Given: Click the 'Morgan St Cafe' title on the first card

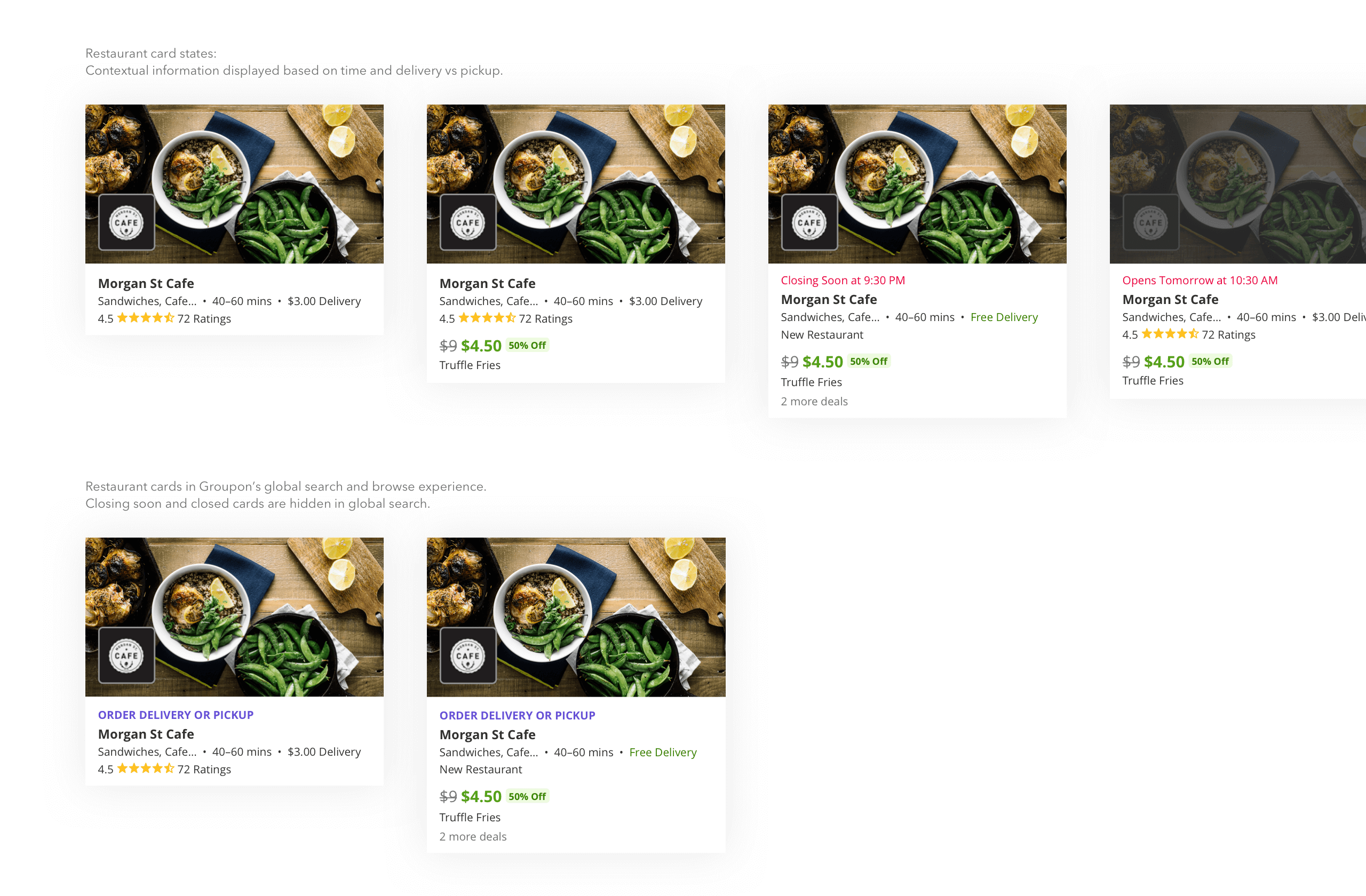Looking at the screenshot, I should pyautogui.click(x=146, y=283).
